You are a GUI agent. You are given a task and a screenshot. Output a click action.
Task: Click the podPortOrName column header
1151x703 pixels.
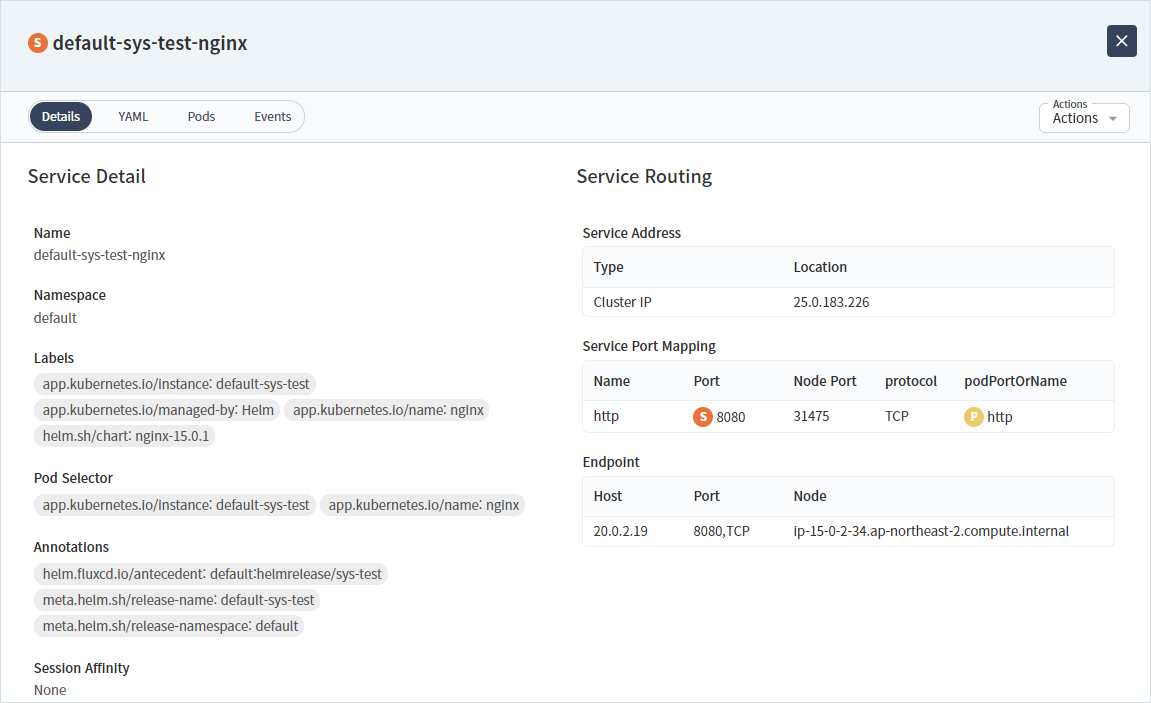1015,381
